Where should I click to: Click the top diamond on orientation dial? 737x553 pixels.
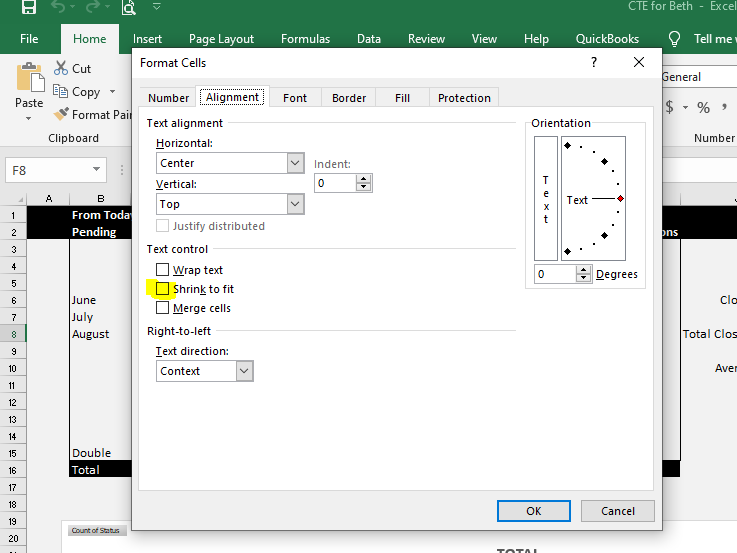coord(567,146)
